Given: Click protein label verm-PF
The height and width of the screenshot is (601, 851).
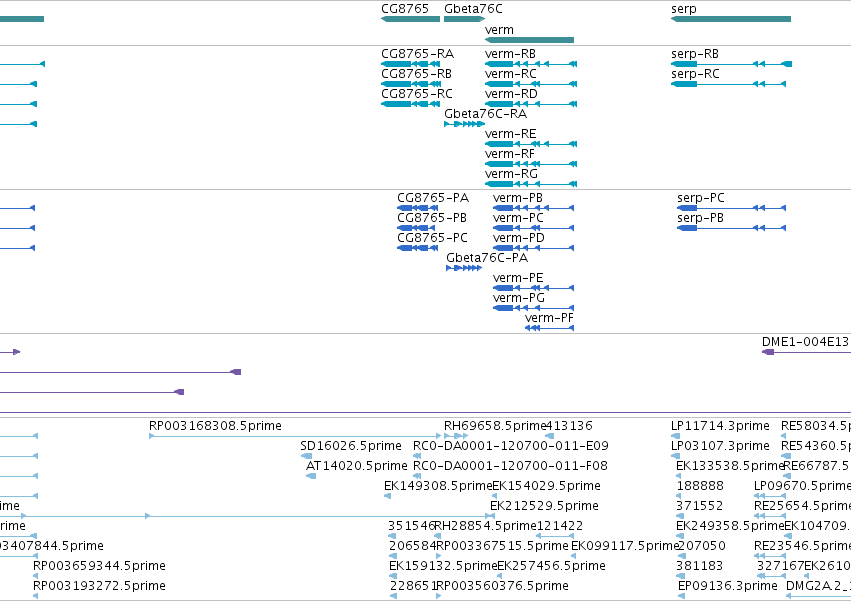Looking at the screenshot, I should pos(549,318).
